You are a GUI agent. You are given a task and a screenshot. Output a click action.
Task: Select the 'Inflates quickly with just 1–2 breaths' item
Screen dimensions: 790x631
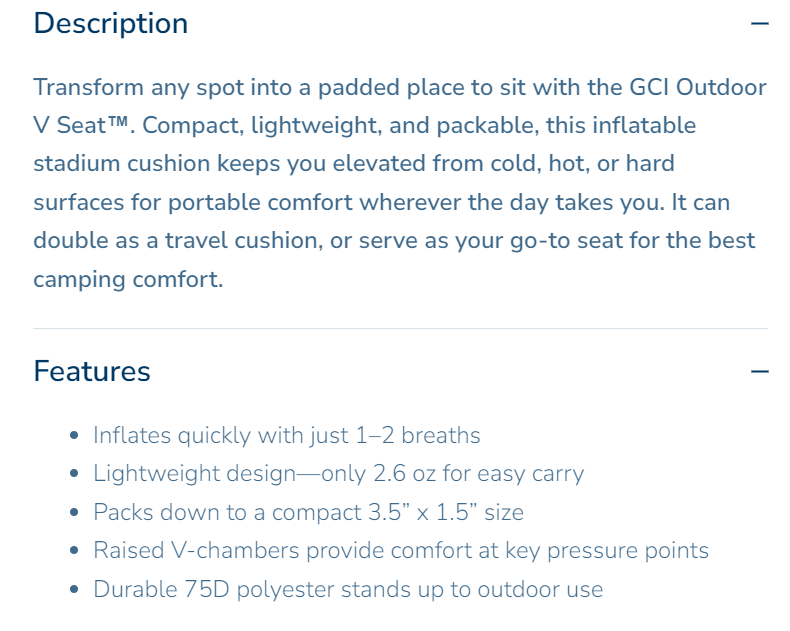point(287,436)
